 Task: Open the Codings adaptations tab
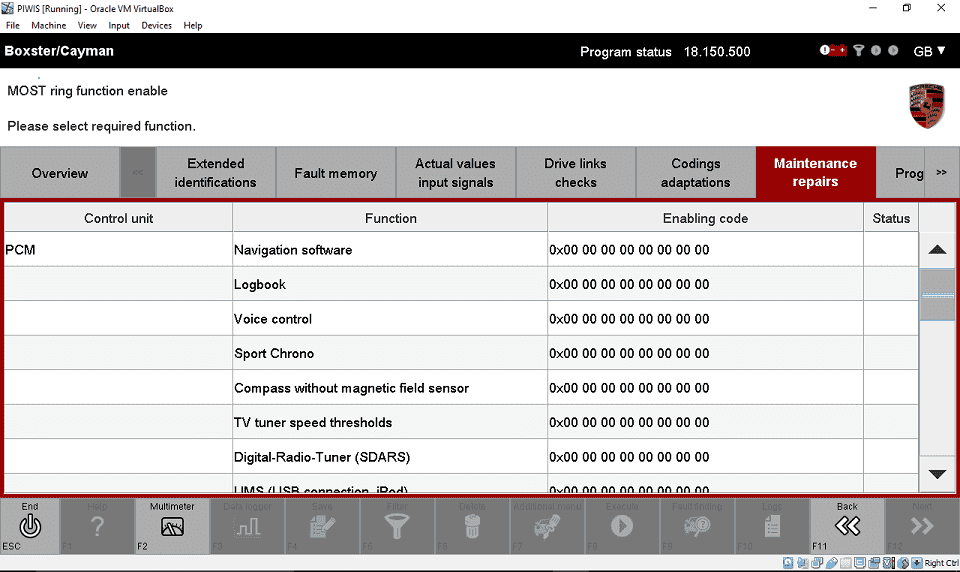[x=695, y=173]
